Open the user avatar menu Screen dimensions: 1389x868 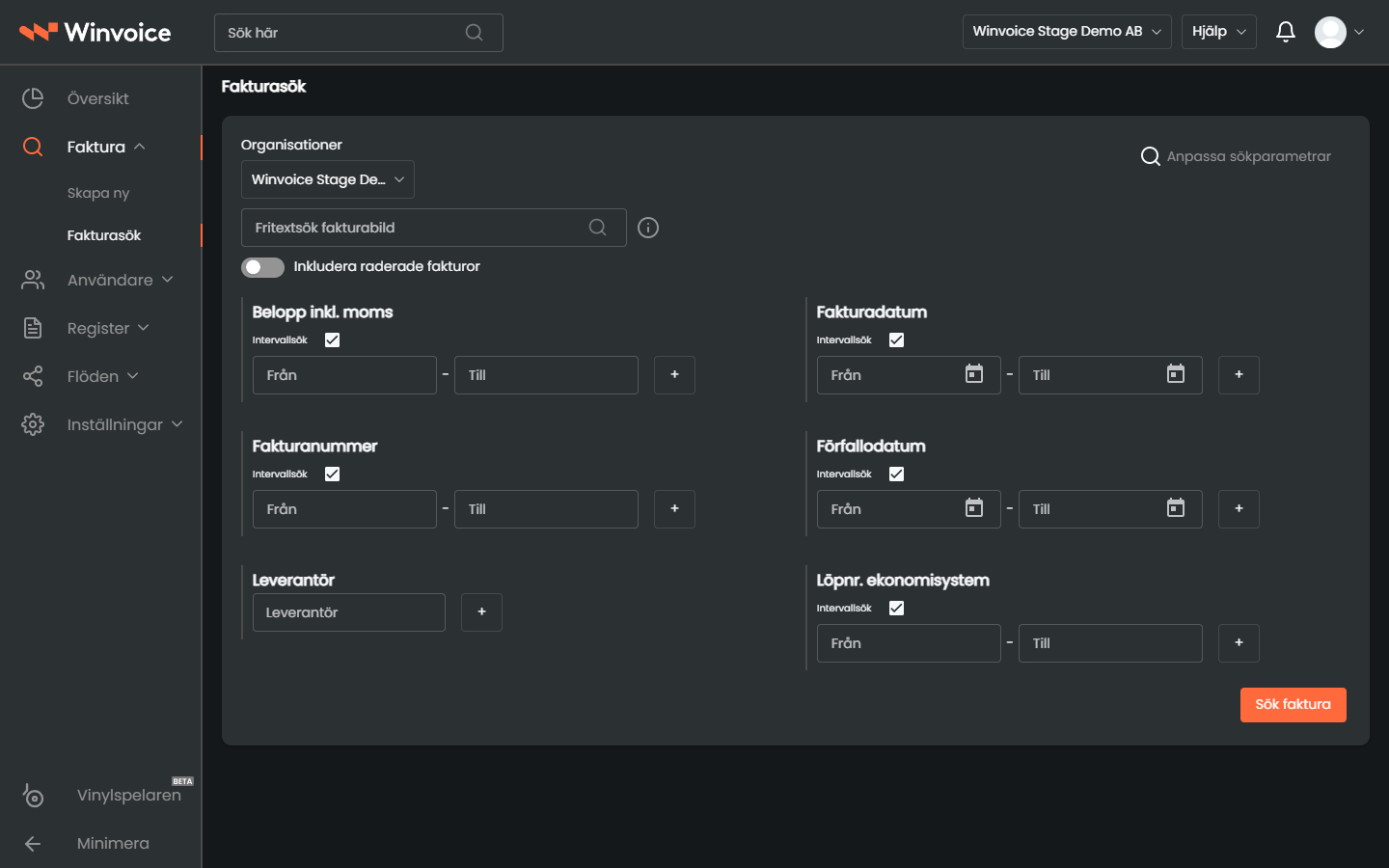click(x=1339, y=32)
